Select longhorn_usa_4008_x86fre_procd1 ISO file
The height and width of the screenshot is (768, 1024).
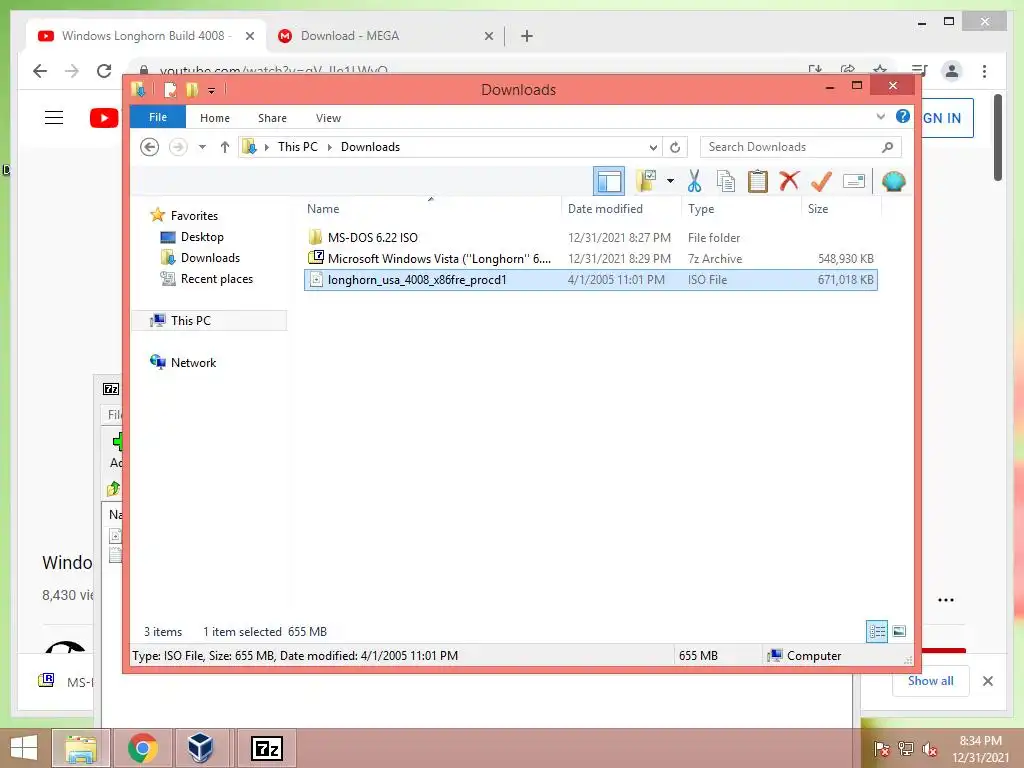(590, 280)
